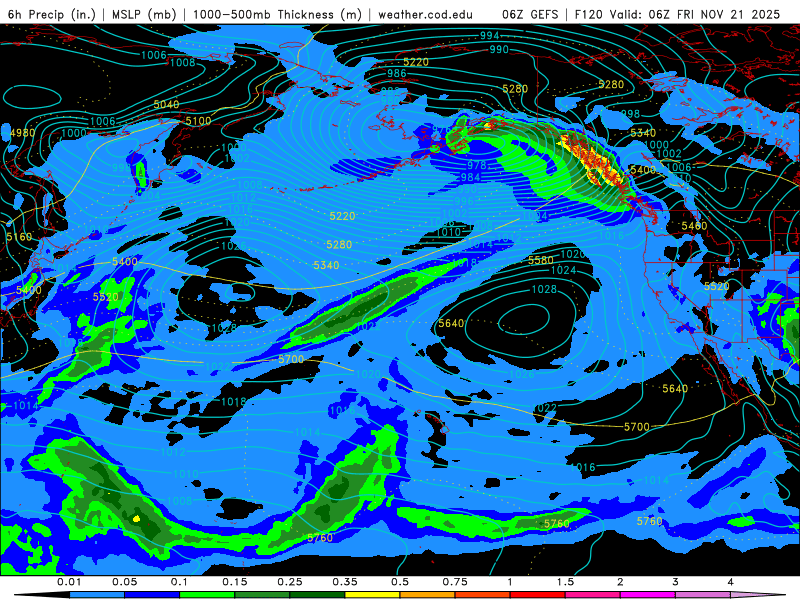Image resolution: width=800 pixels, height=600 pixels.
Task: Click the '5460' thickness contour label
Action: [694, 226]
